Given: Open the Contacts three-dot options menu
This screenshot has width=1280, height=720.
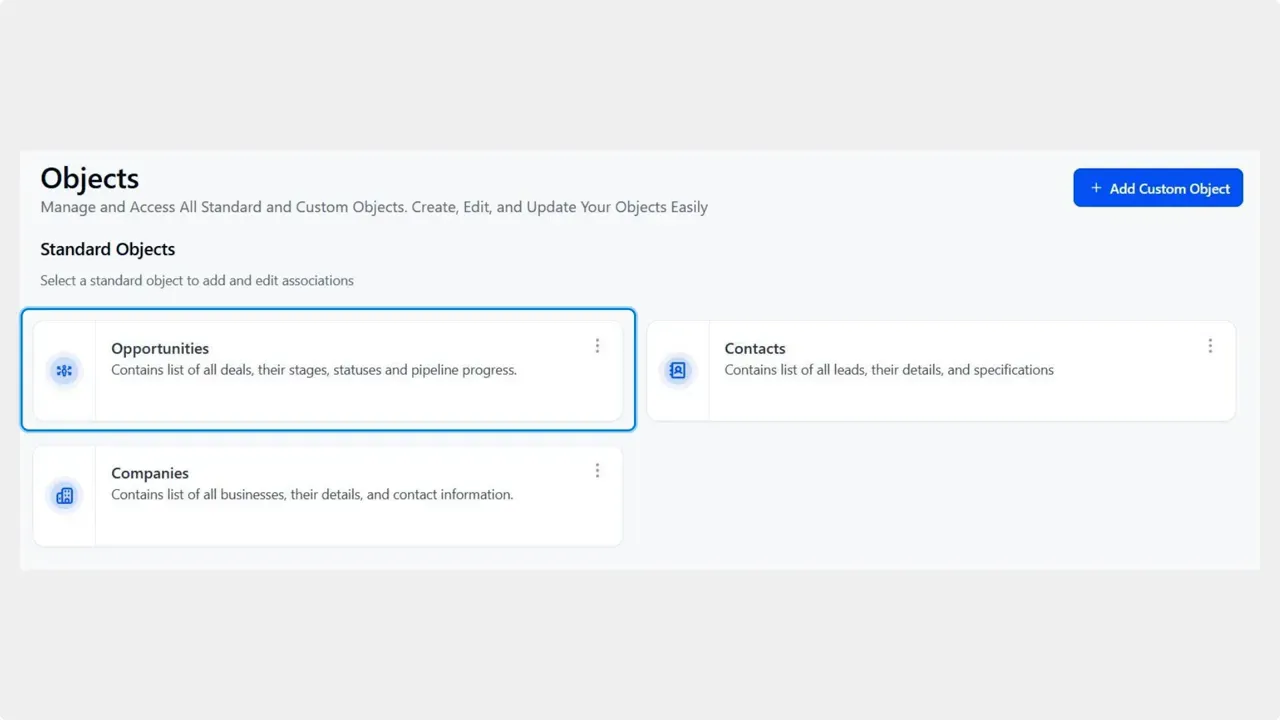Looking at the screenshot, I should [x=1210, y=345].
